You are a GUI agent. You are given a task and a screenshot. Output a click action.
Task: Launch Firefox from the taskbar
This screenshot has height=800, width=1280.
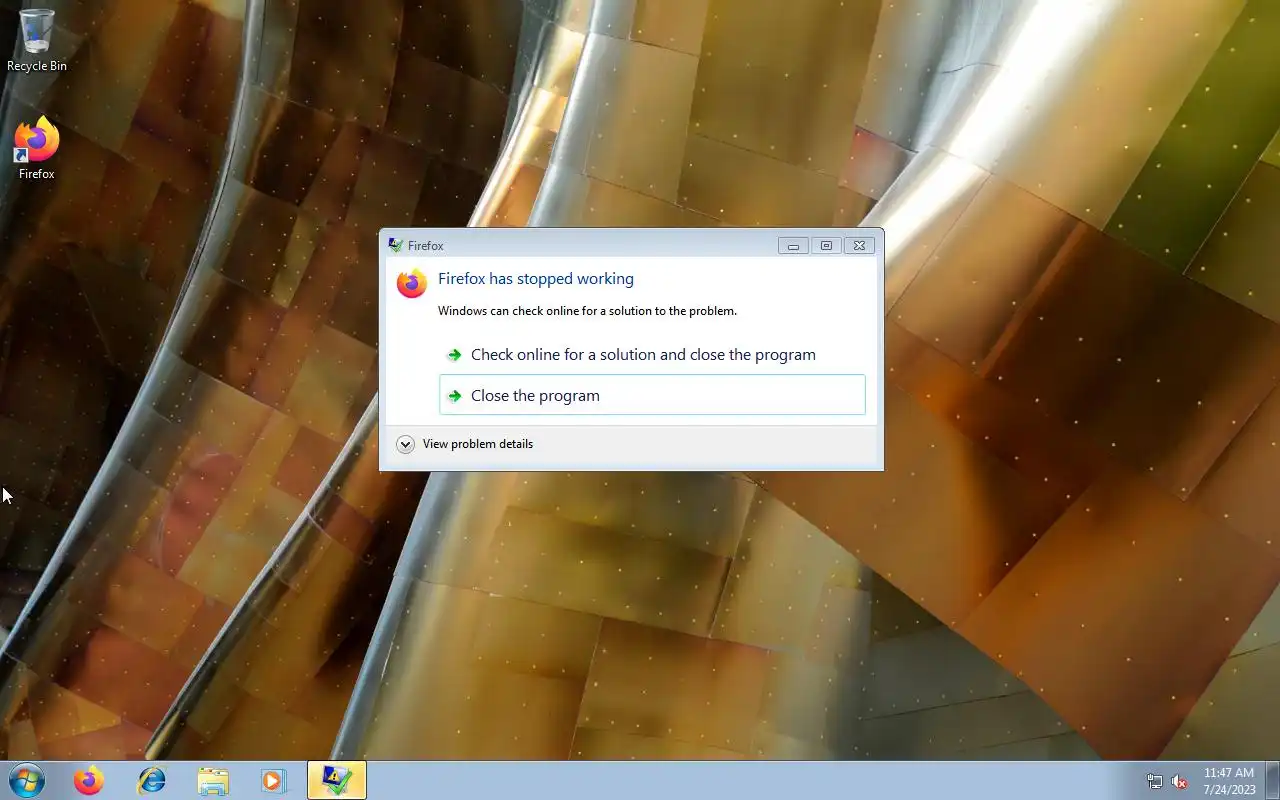tap(89, 780)
